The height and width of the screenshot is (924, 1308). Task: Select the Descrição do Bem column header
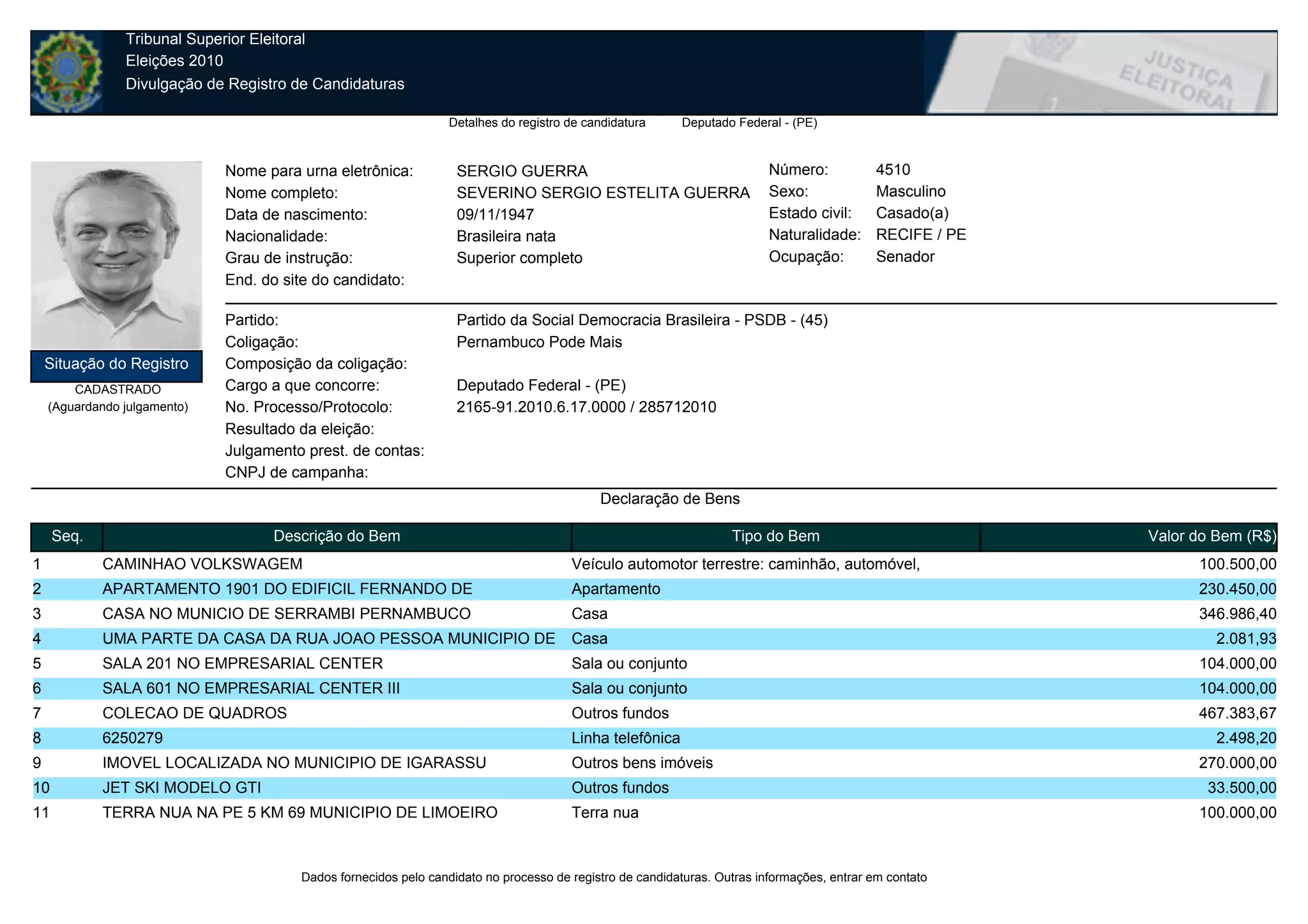click(x=337, y=536)
